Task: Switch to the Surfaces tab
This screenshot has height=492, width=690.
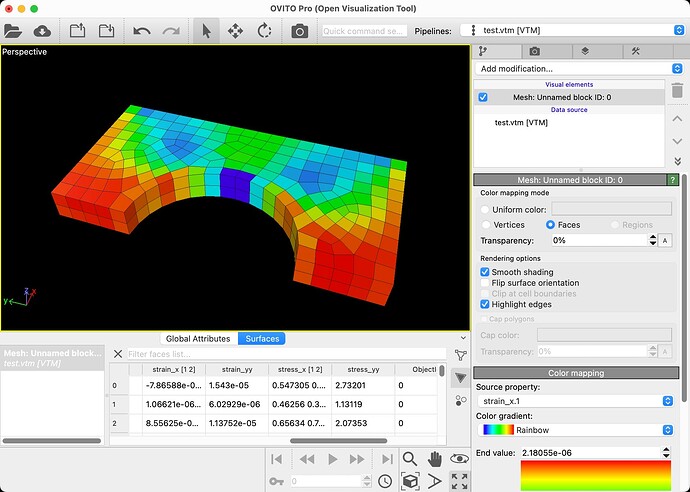Action: (x=262, y=338)
